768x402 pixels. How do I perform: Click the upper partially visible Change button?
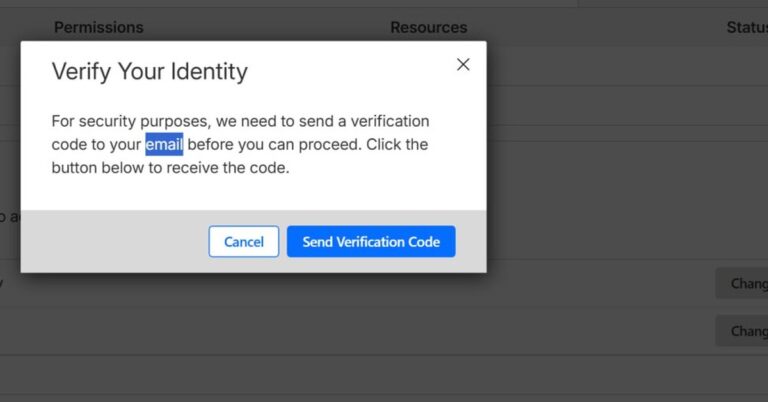click(746, 283)
